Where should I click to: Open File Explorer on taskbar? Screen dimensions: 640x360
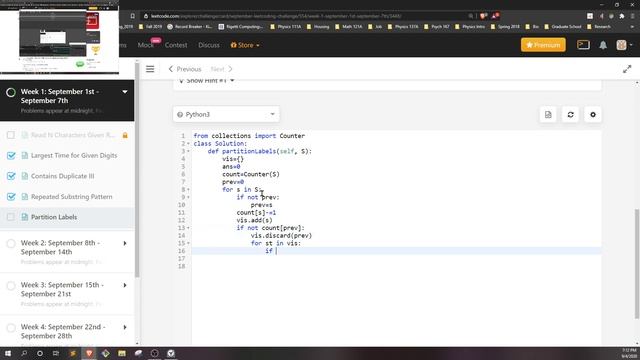tap(122, 353)
